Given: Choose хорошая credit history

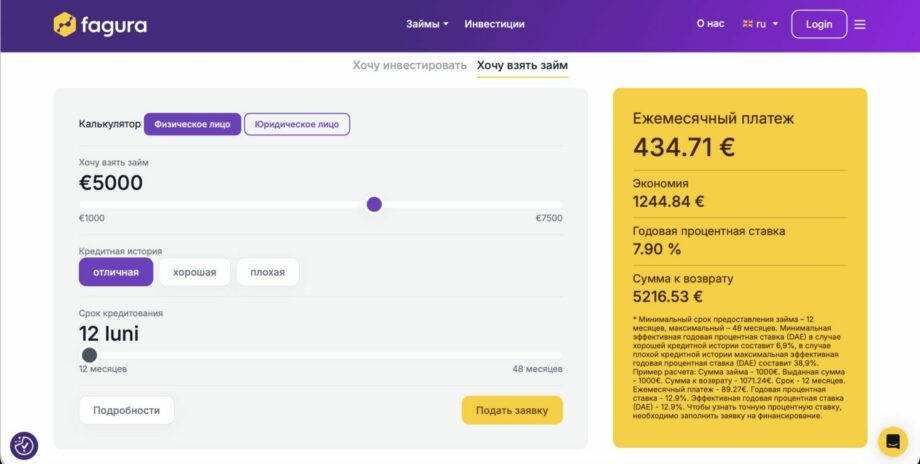Looking at the screenshot, I should tap(194, 272).
